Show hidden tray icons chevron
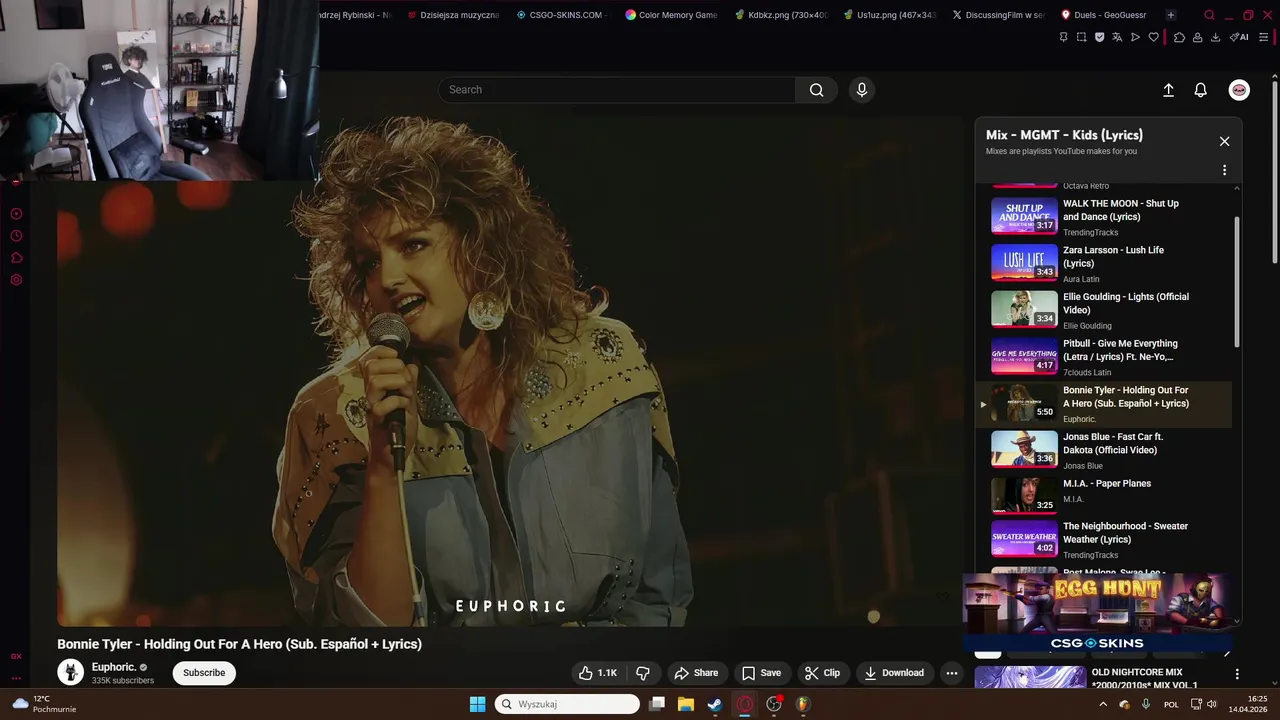The height and width of the screenshot is (720, 1280). [x=1103, y=704]
